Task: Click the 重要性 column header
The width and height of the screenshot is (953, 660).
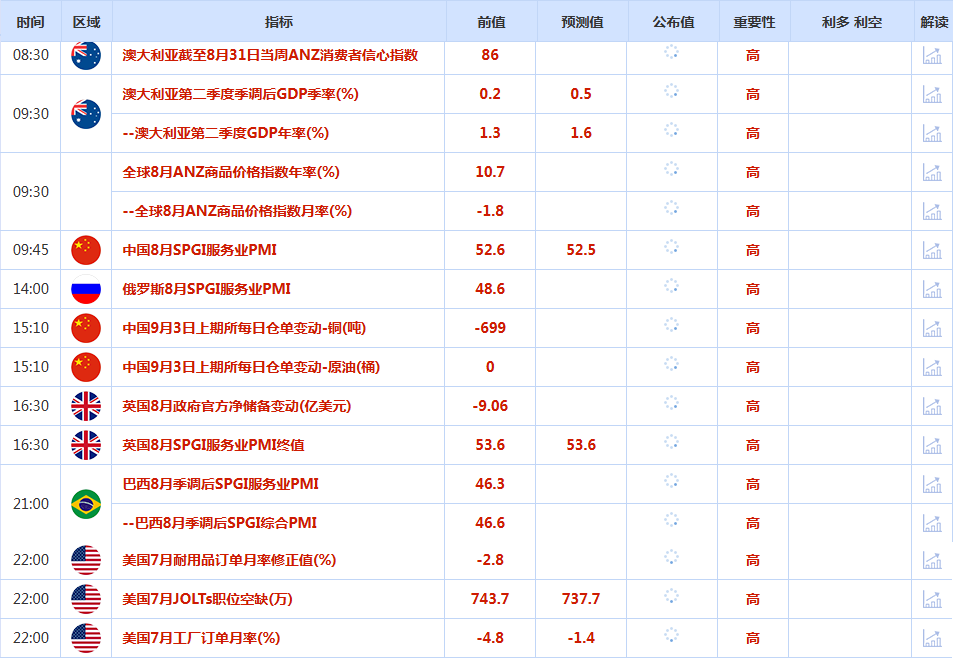Action: pyautogui.click(x=754, y=22)
